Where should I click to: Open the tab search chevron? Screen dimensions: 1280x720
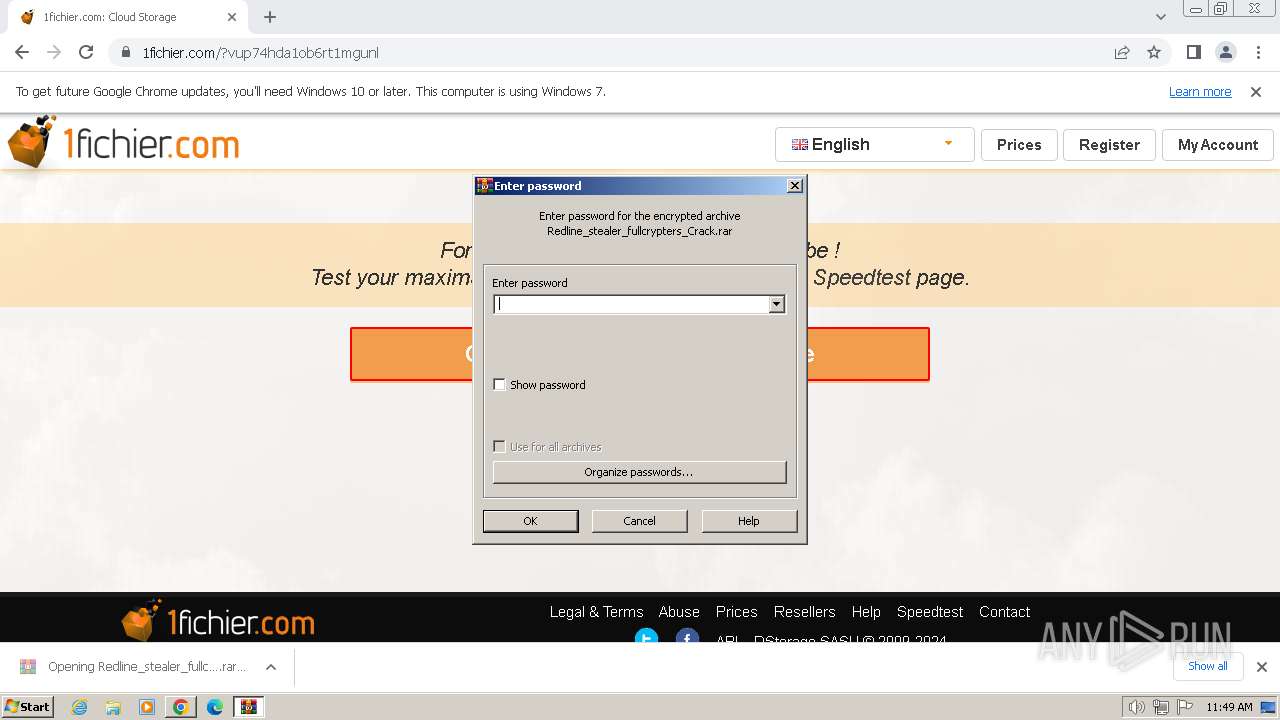[1161, 17]
